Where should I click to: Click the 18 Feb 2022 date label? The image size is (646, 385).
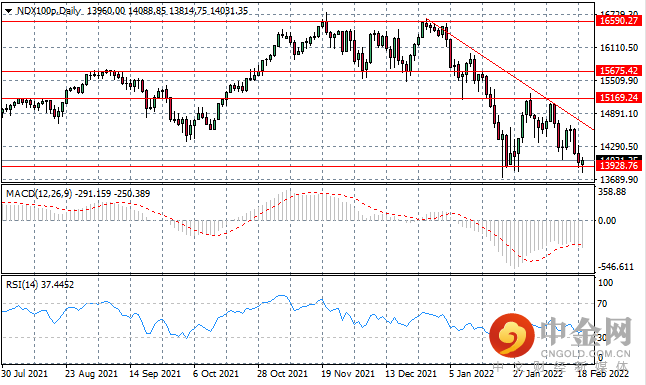point(603,373)
